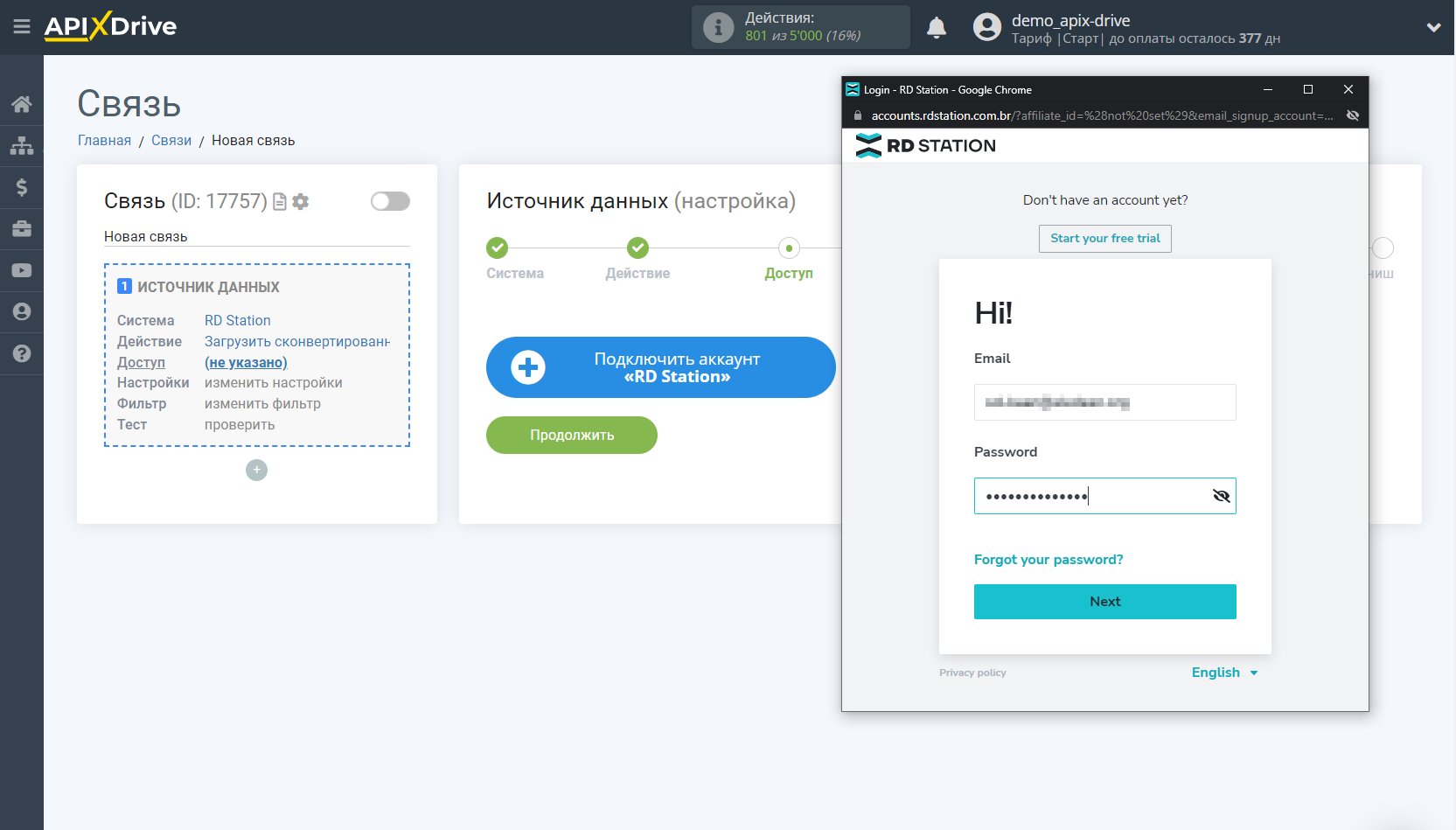Click the popup address bar URL
The image size is (1456, 830).
tap(1102, 115)
